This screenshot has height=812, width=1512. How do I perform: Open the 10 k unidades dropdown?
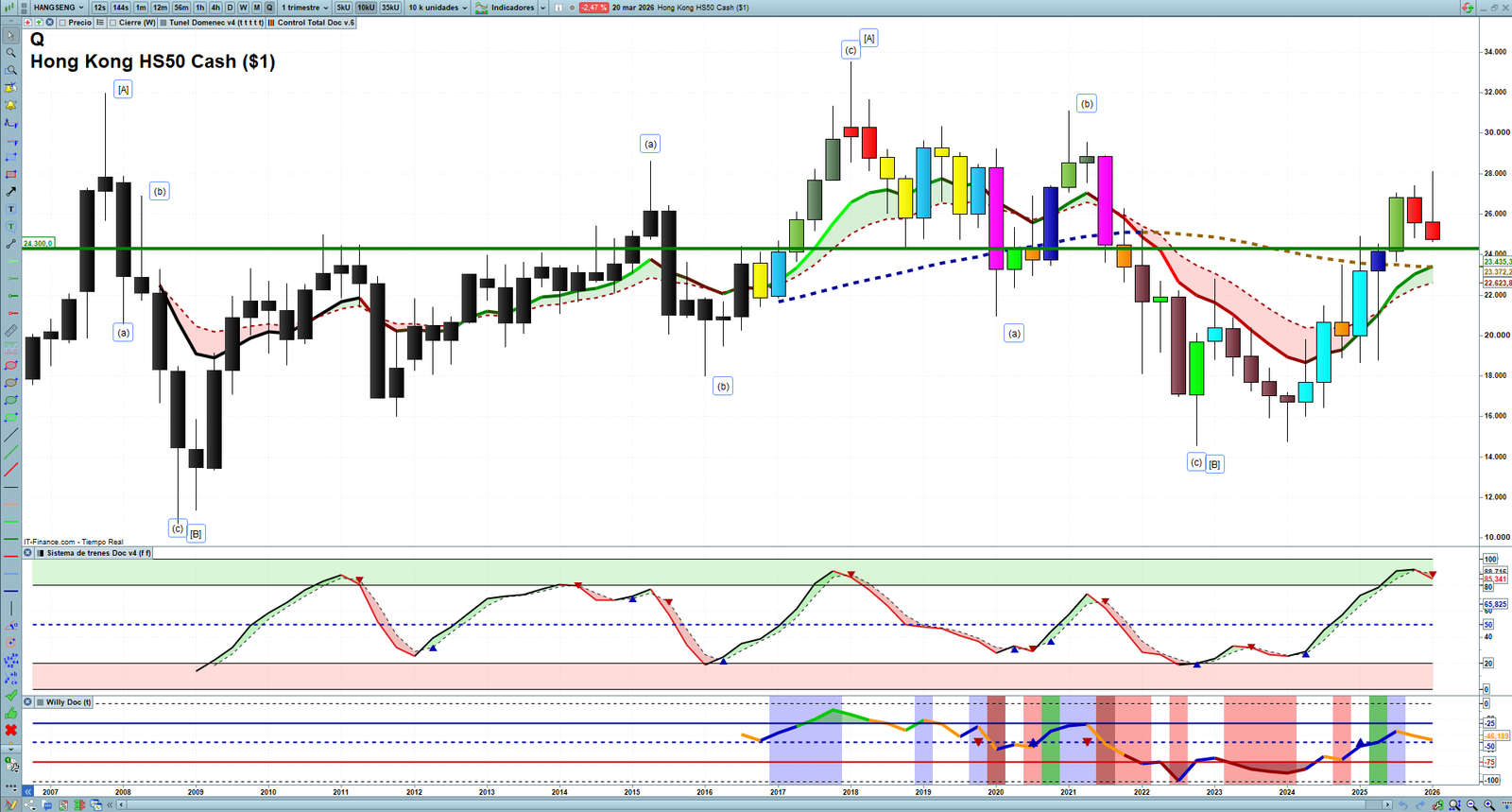pyautogui.click(x=438, y=8)
